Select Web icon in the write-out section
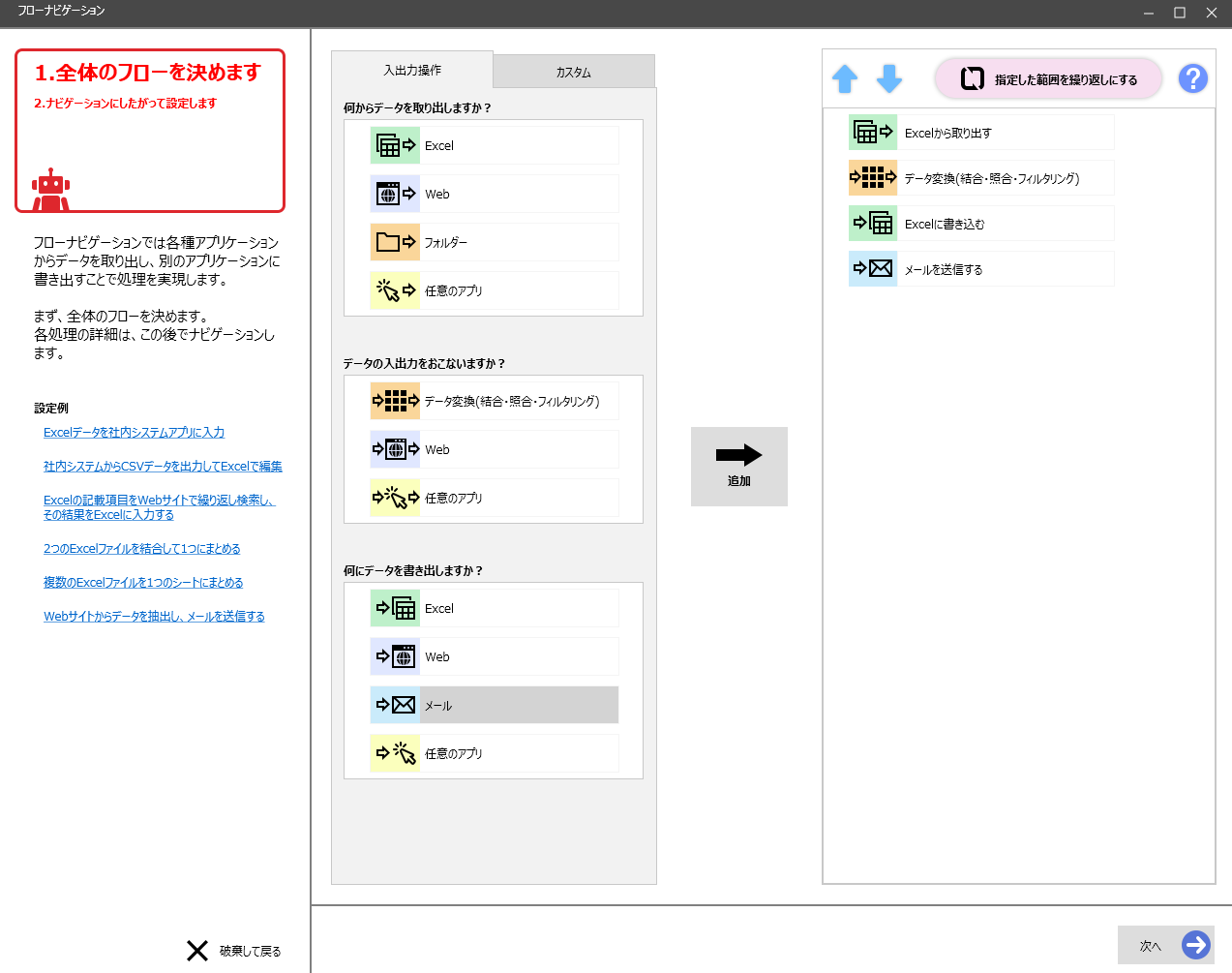This screenshot has height=973, width=1232. (x=395, y=656)
